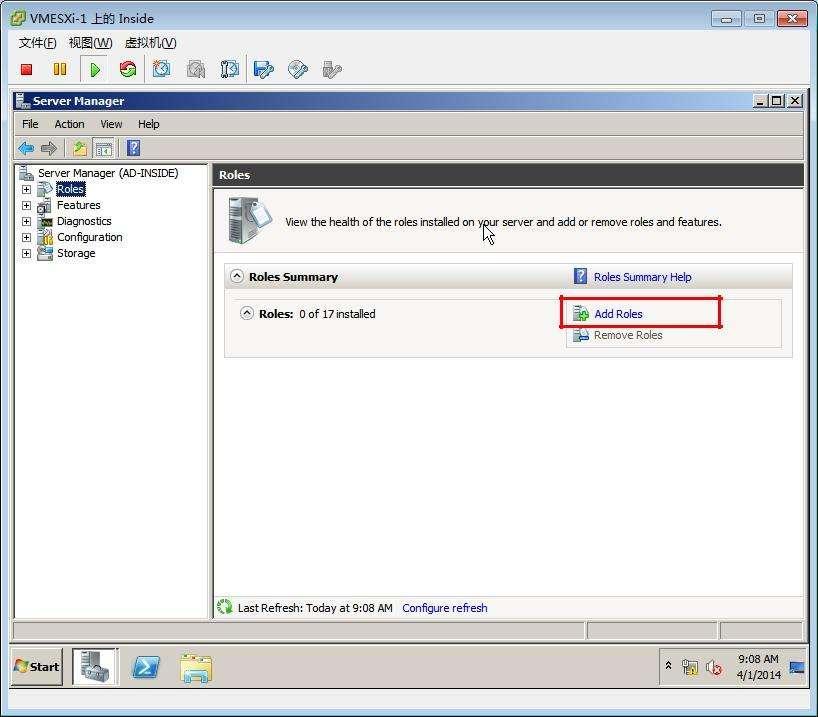Click Server Manager Forward arrow
Image resolution: width=818 pixels, height=717 pixels.
[x=49, y=149]
